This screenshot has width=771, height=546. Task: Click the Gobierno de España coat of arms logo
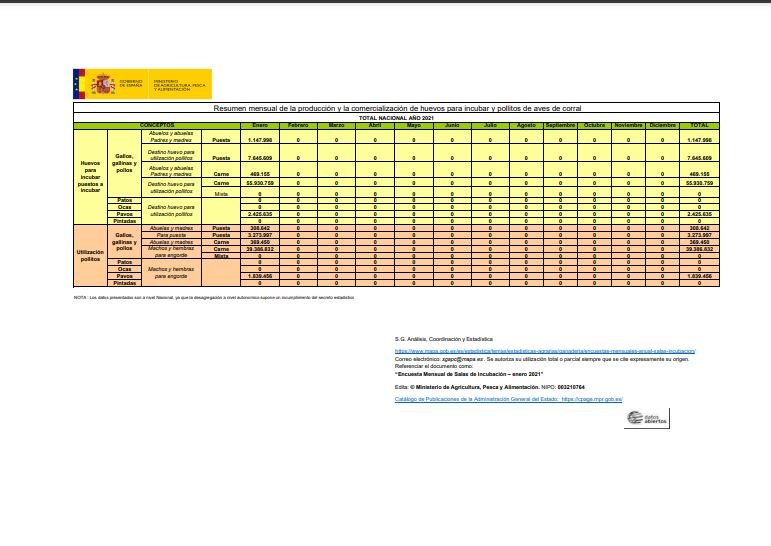coord(103,84)
